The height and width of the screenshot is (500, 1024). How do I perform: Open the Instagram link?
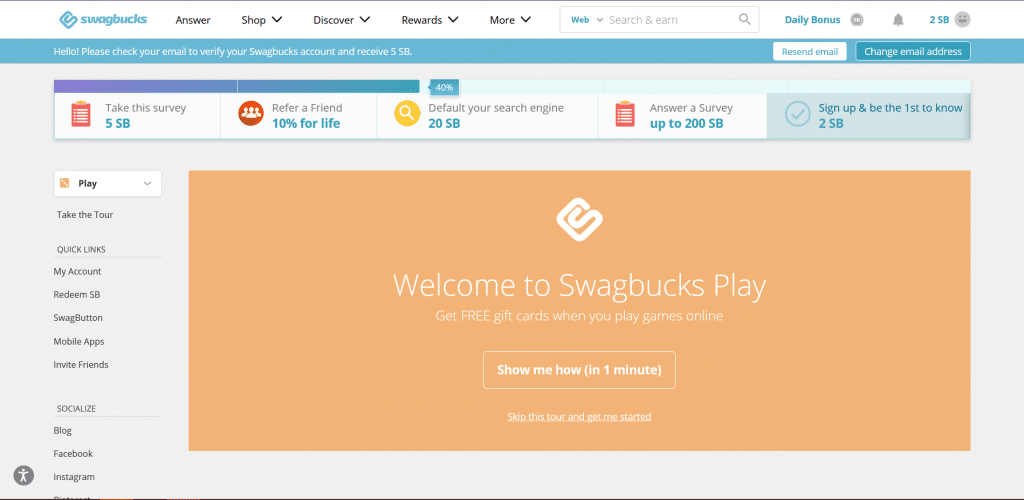[x=74, y=477]
